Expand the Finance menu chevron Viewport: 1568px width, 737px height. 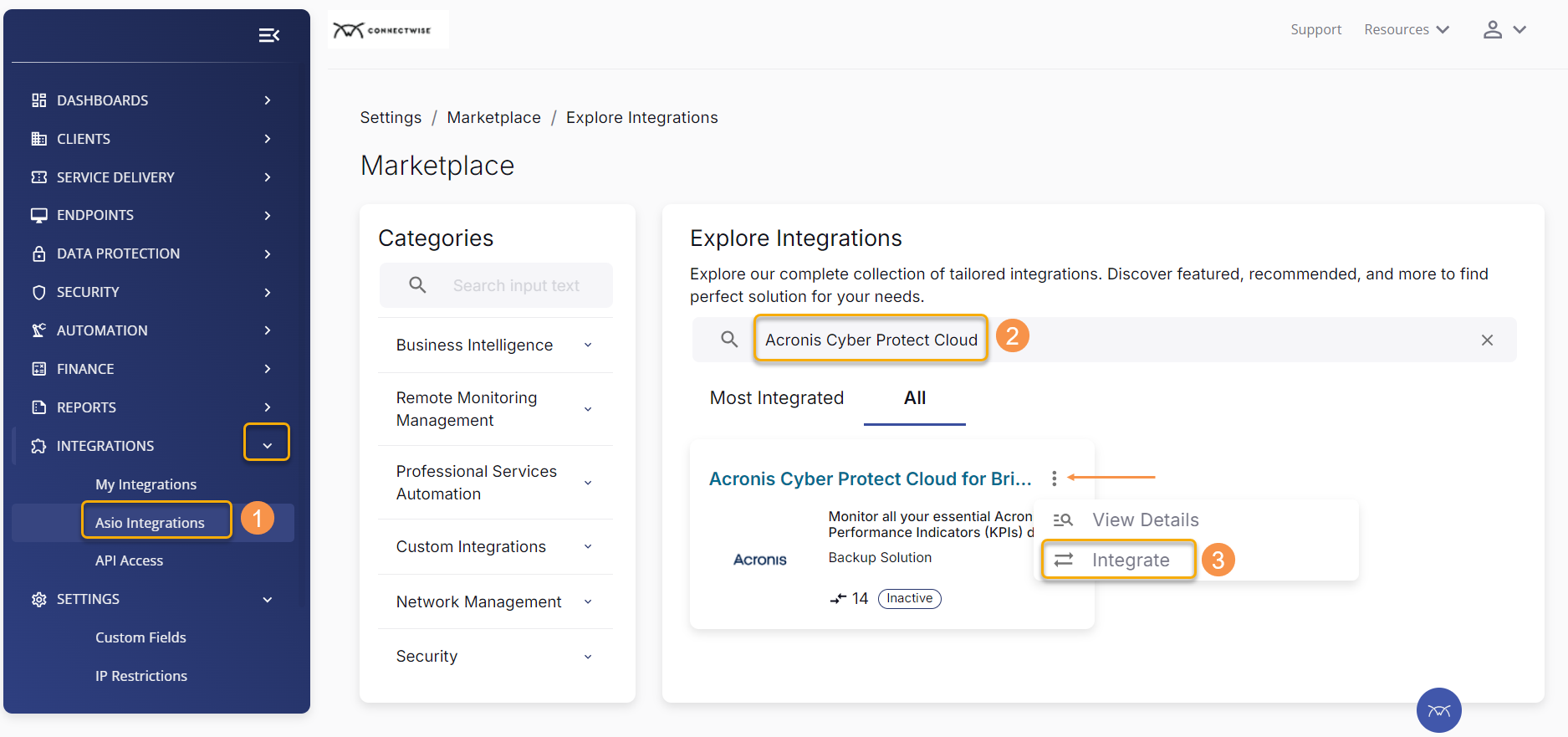(x=268, y=369)
